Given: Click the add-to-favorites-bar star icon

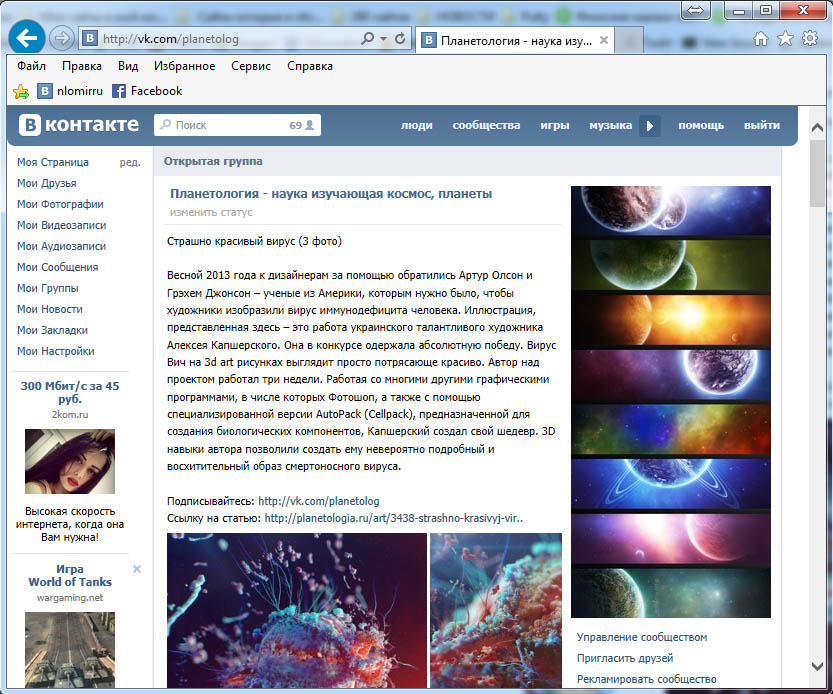Looking at the screenshot, I should coord(21,91).
